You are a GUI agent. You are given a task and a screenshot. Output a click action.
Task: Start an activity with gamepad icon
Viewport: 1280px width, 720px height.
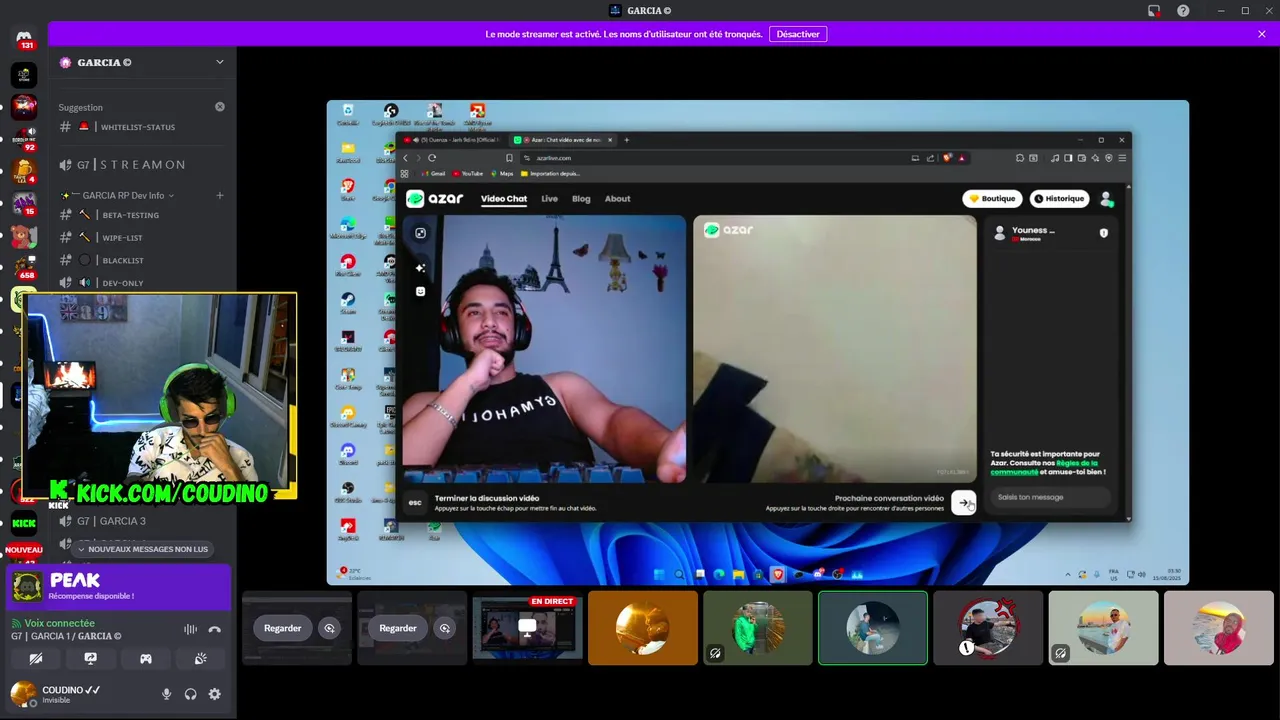point(146,658)
